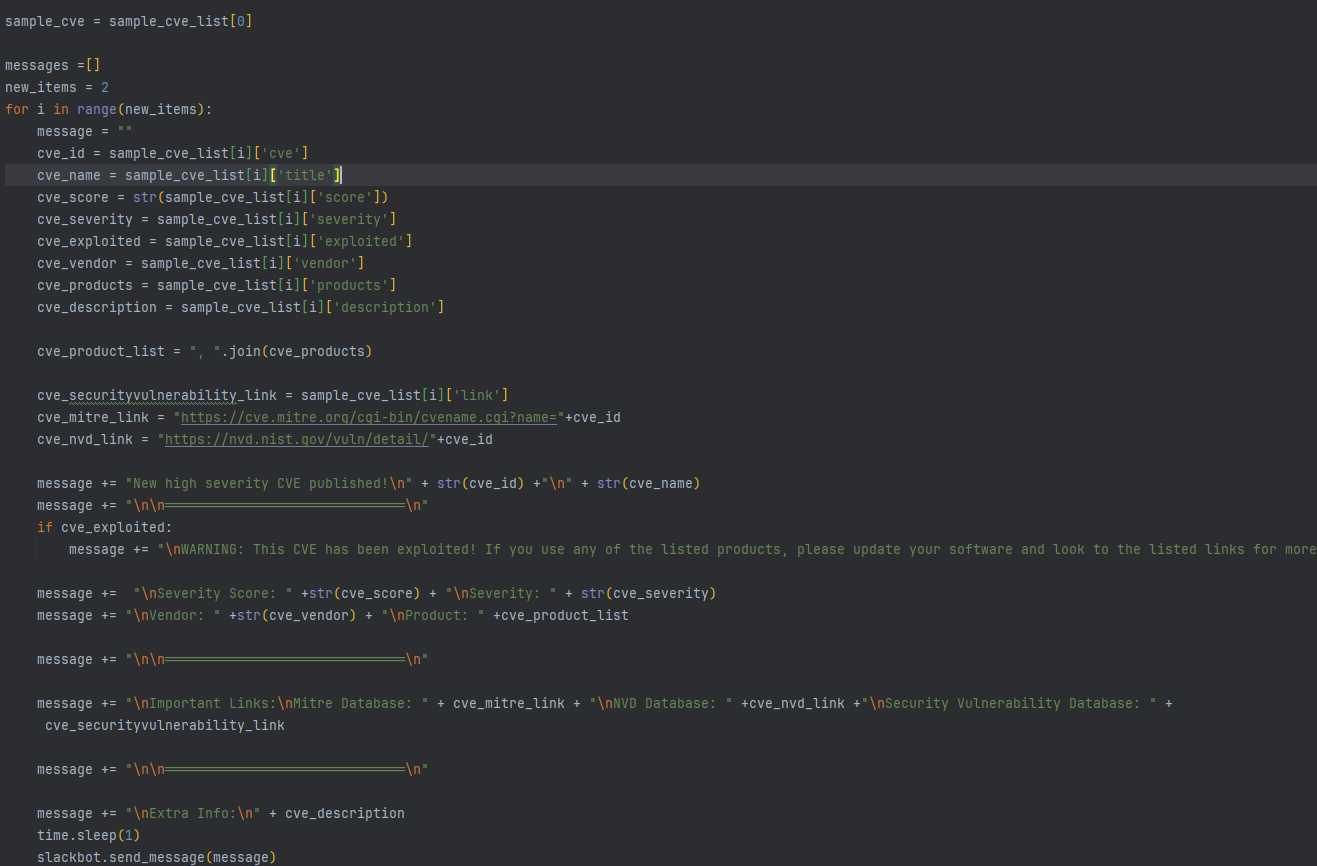
Task: Click the time.sleep(1) statement
Action: tap(80, 835)
